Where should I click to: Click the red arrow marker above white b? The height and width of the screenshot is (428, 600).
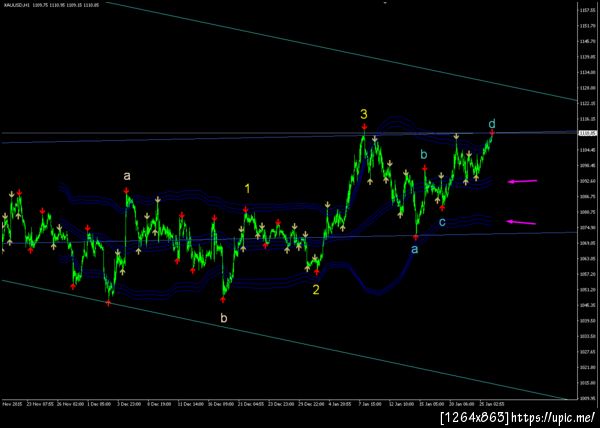223,300
